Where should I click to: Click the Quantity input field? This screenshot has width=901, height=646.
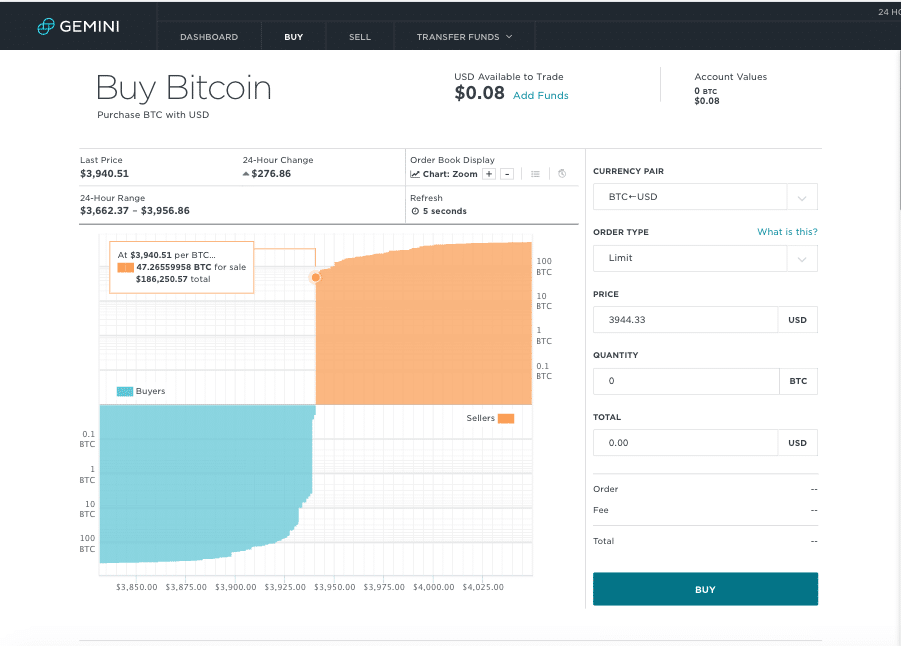coord(685,381)
